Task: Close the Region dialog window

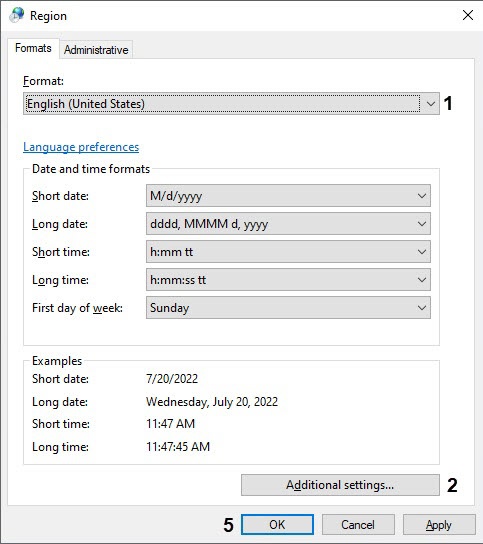Action: click(x=468, y=15)
